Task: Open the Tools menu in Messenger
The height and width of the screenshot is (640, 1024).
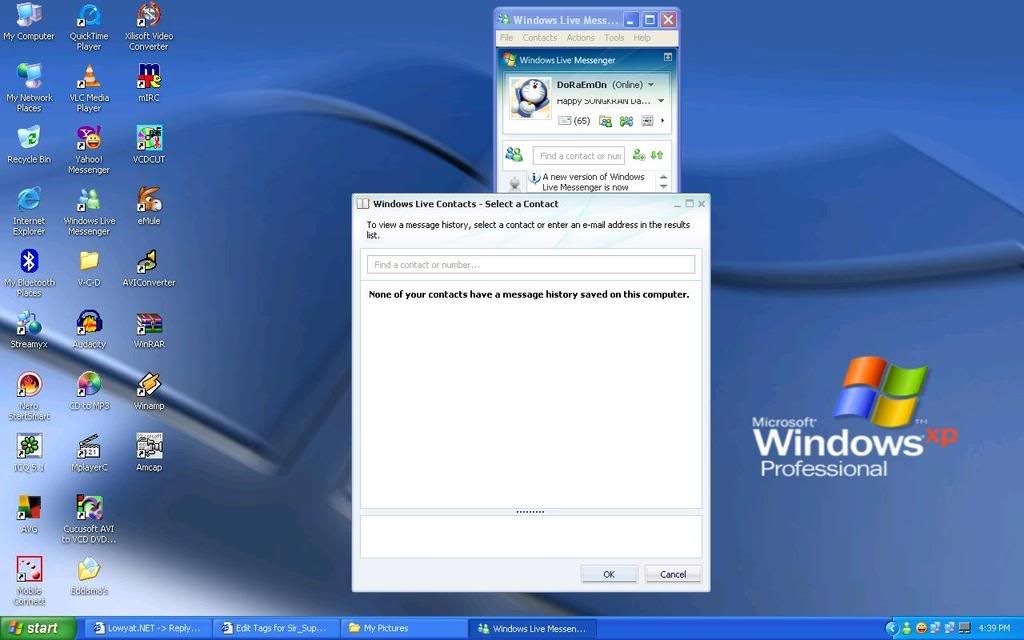Action: [613, 37]
